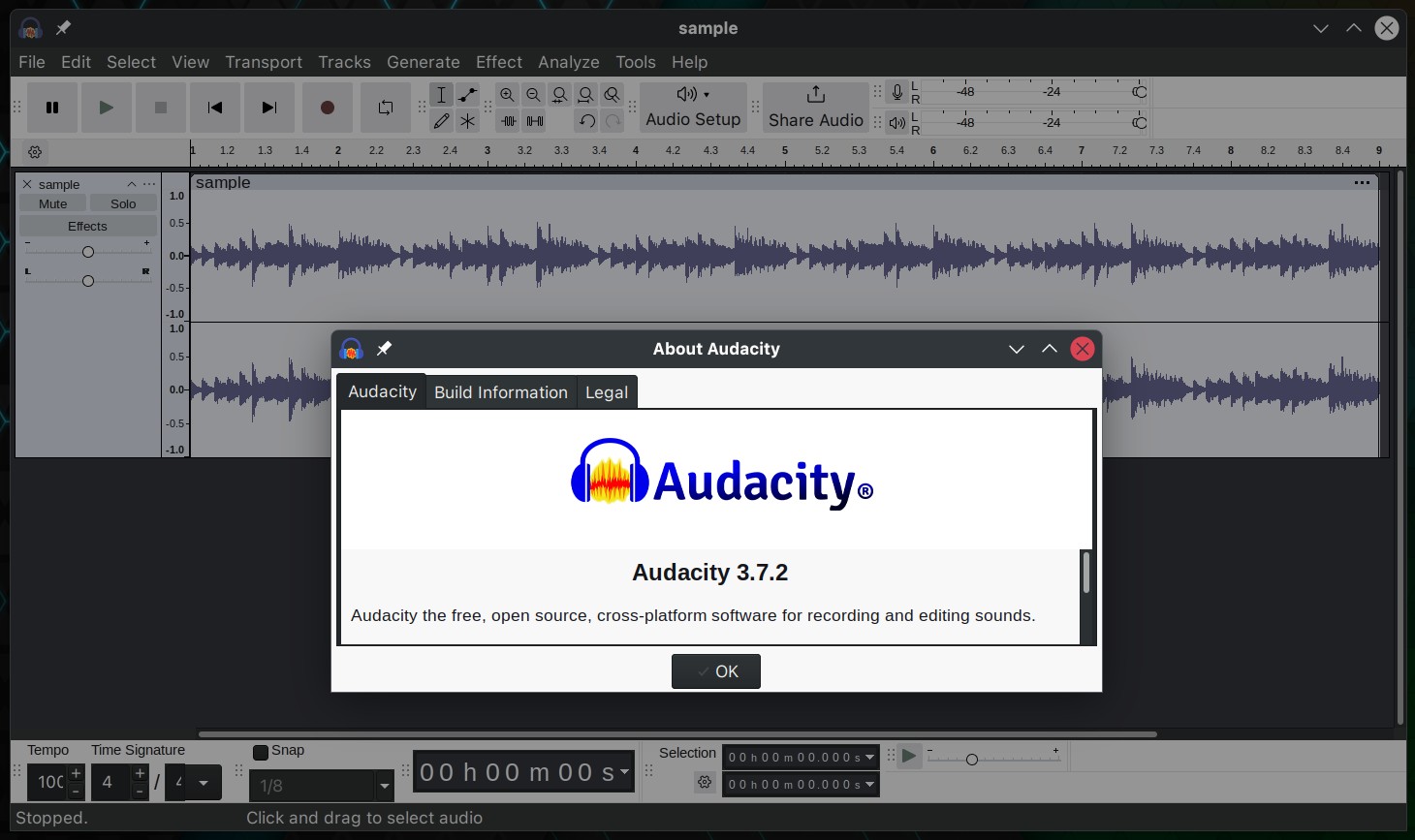
Task: Select the Multi-tool asterisk icon
Action: tap(468, 121)
